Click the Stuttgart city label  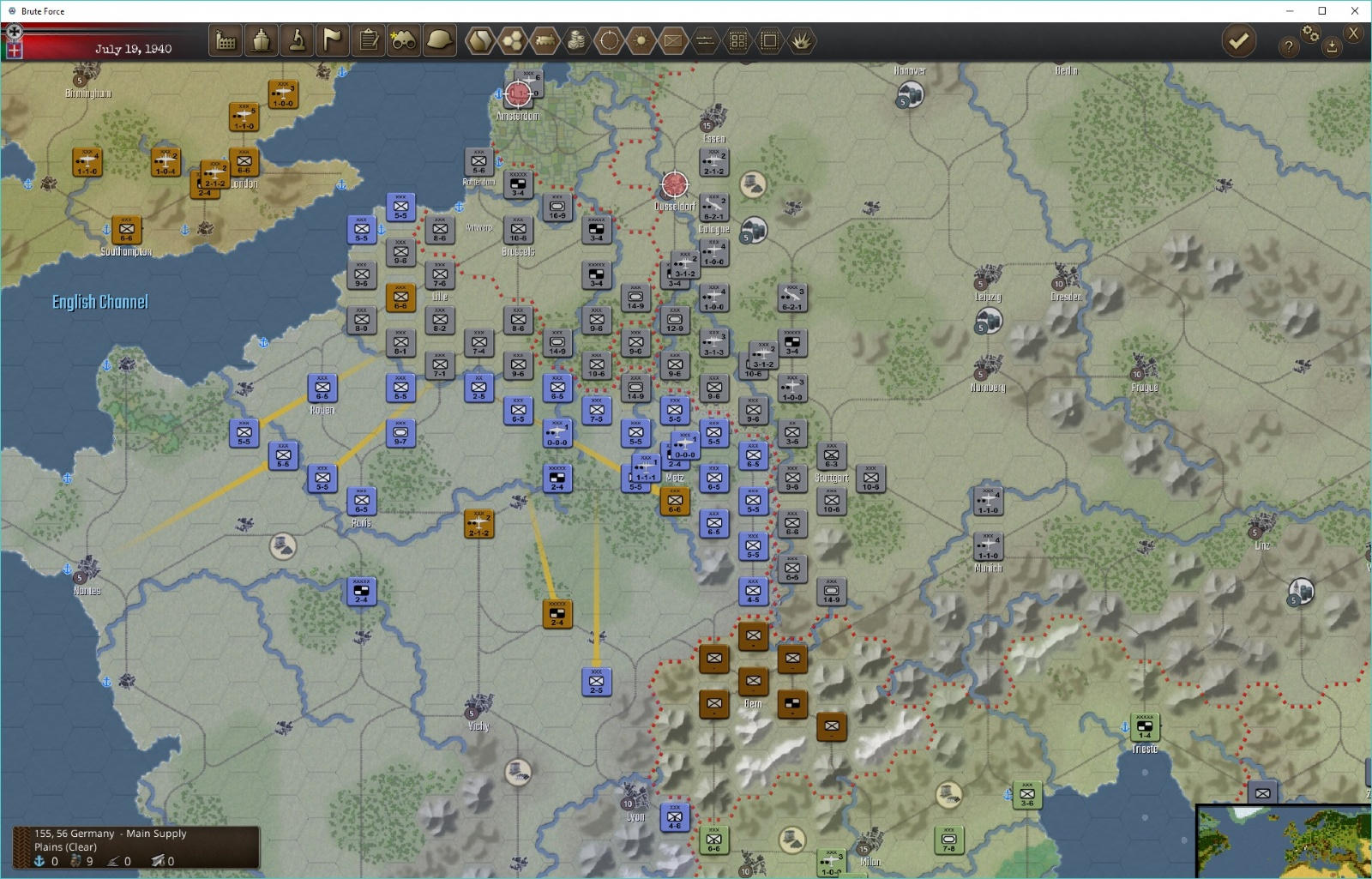[831, 478]
